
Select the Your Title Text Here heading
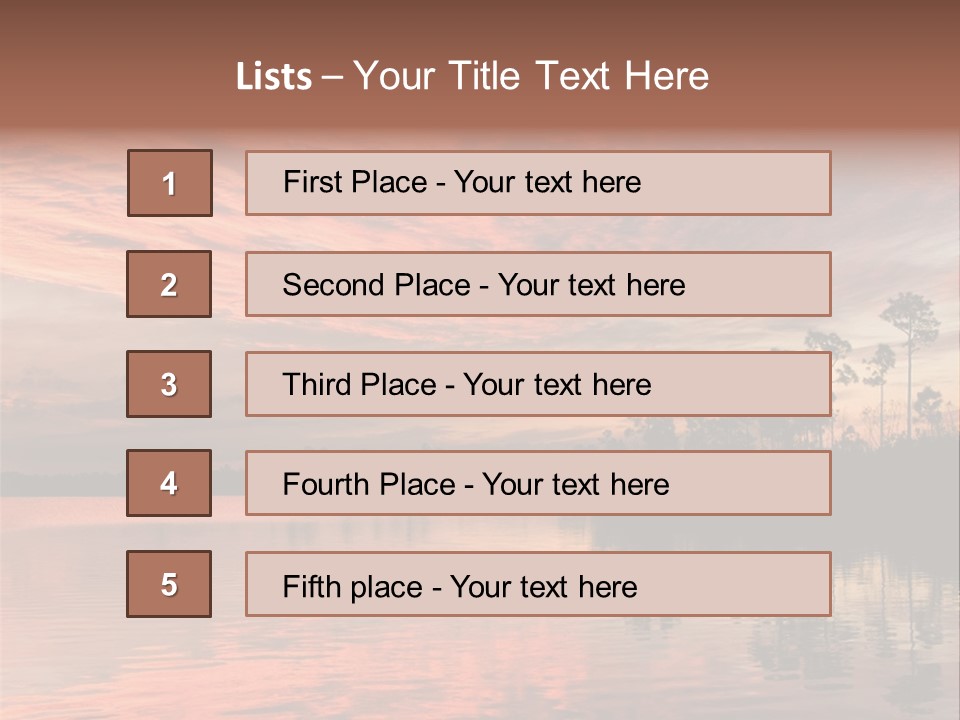[531, 76]
